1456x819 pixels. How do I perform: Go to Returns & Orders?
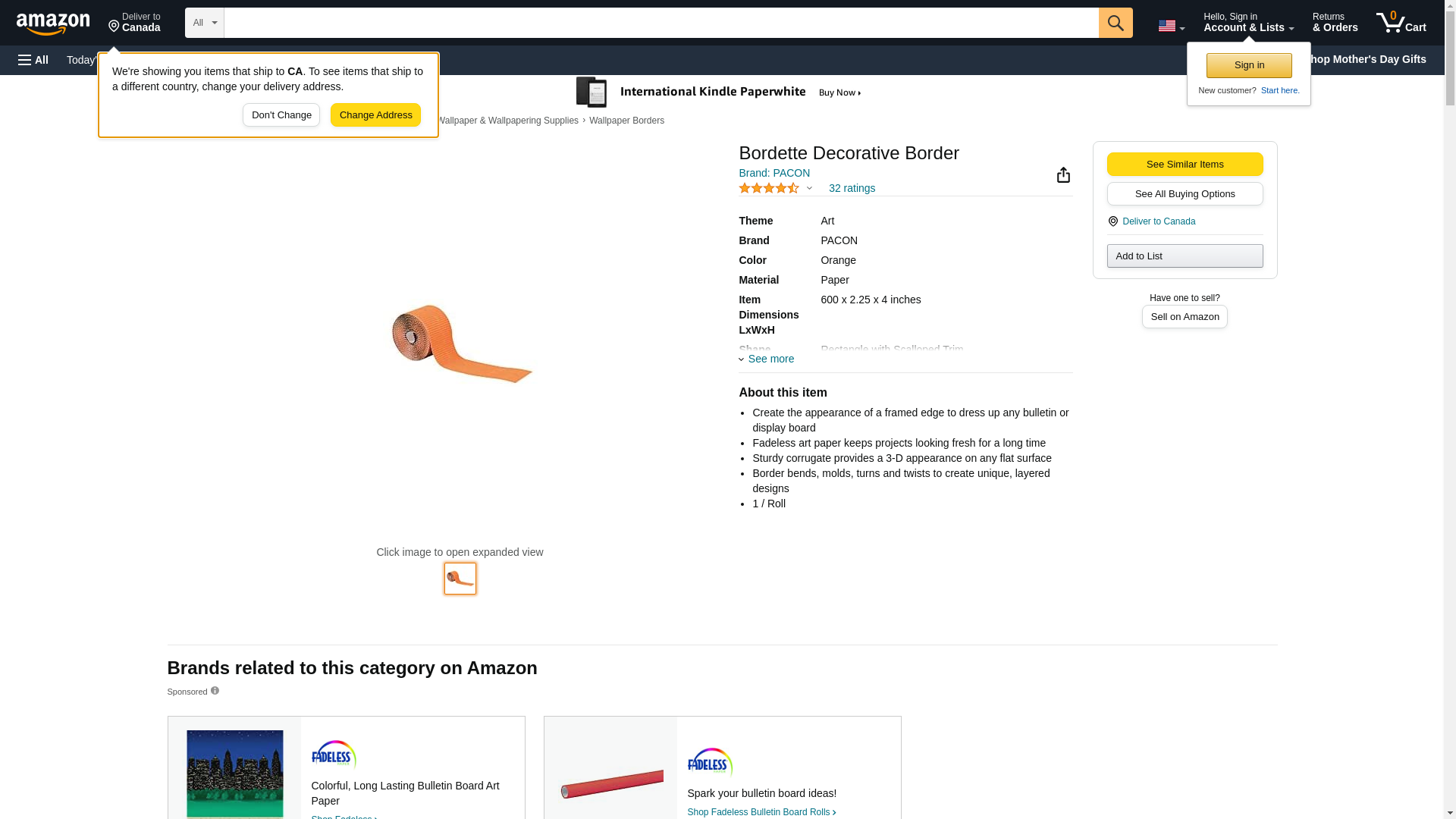1335,23
